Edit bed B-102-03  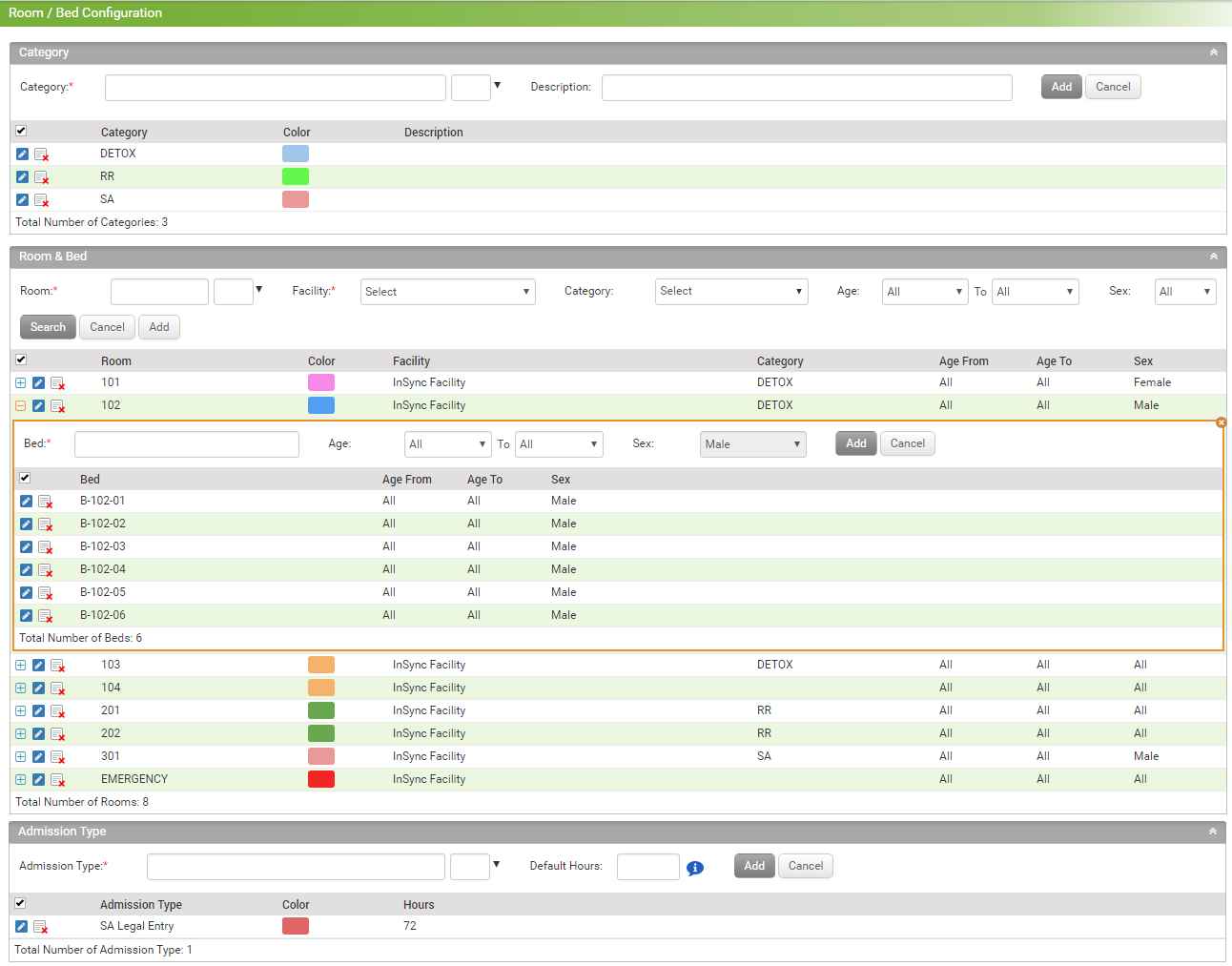[x=26, y=547]
